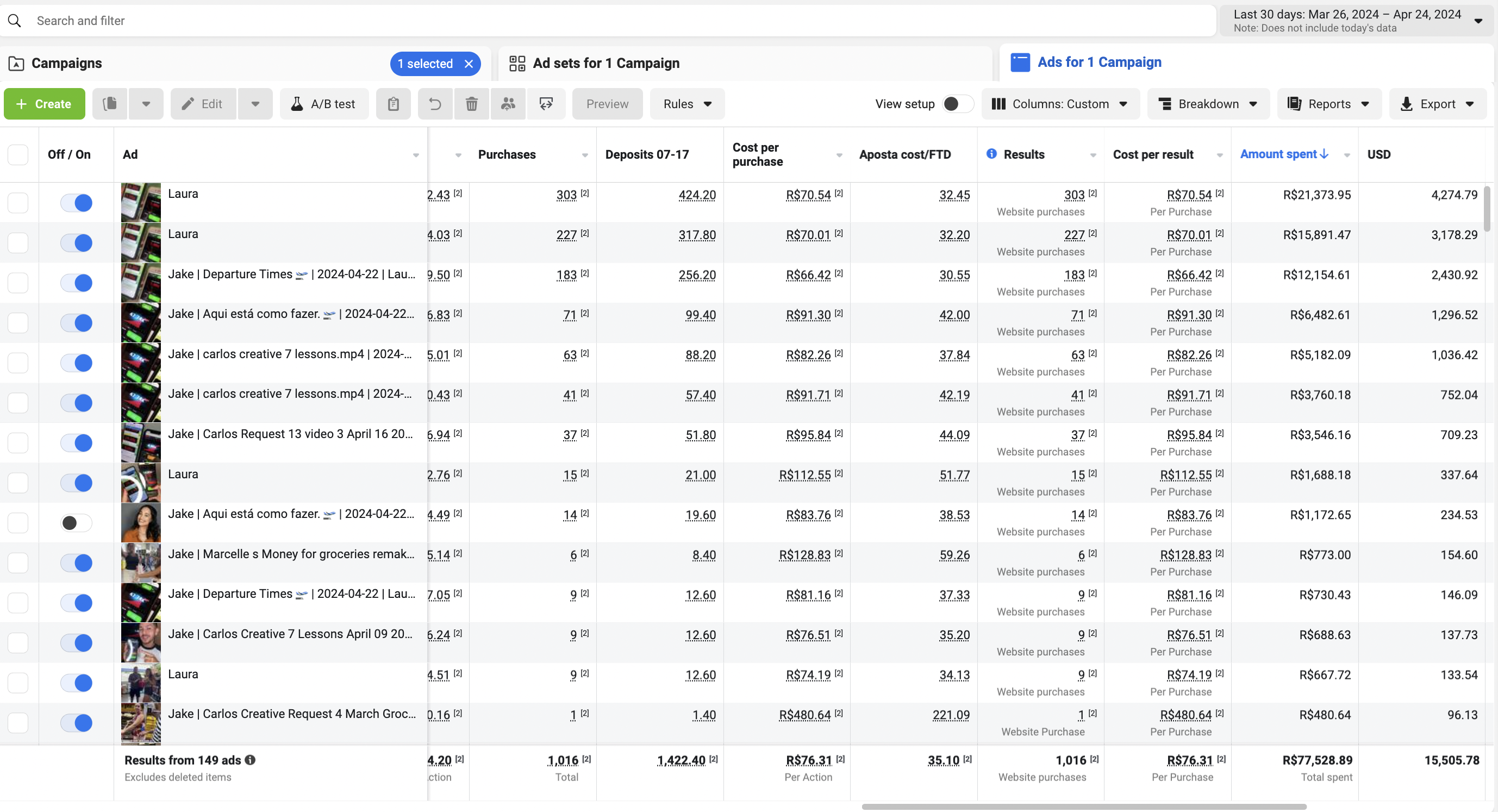Click the feedback comment icon in toolbar
The height and width of the screenshot is (812, 1498).
click(x=546, y=103)
